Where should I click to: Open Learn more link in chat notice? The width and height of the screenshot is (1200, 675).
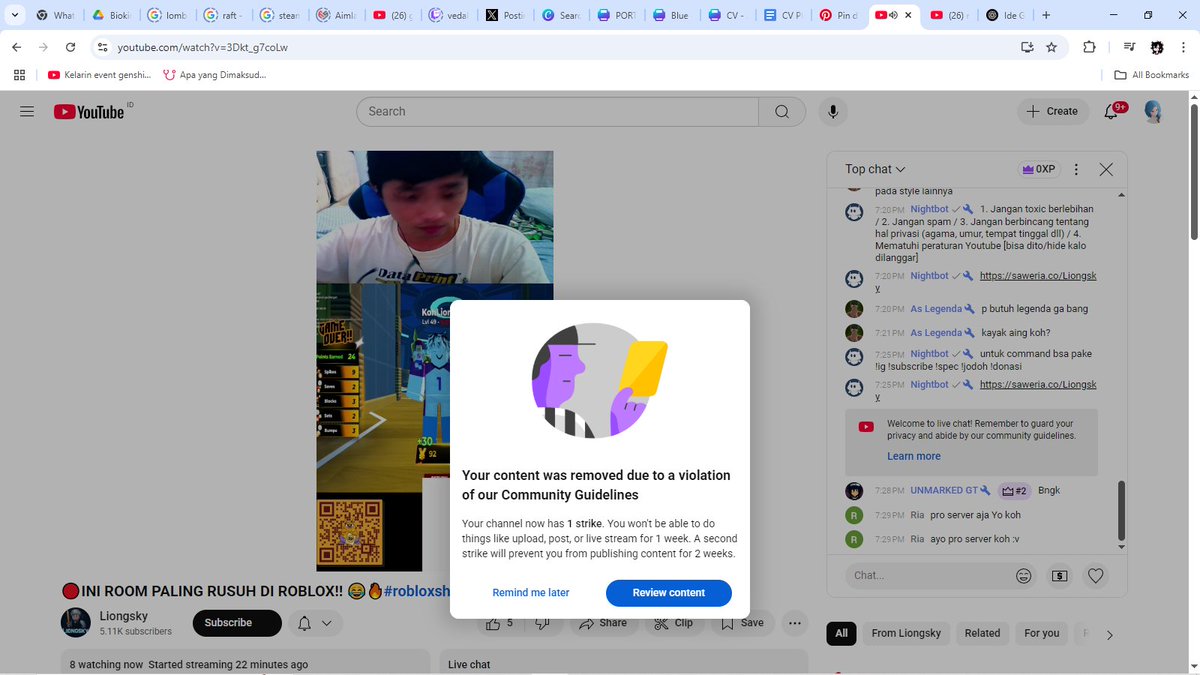(914, 456)
